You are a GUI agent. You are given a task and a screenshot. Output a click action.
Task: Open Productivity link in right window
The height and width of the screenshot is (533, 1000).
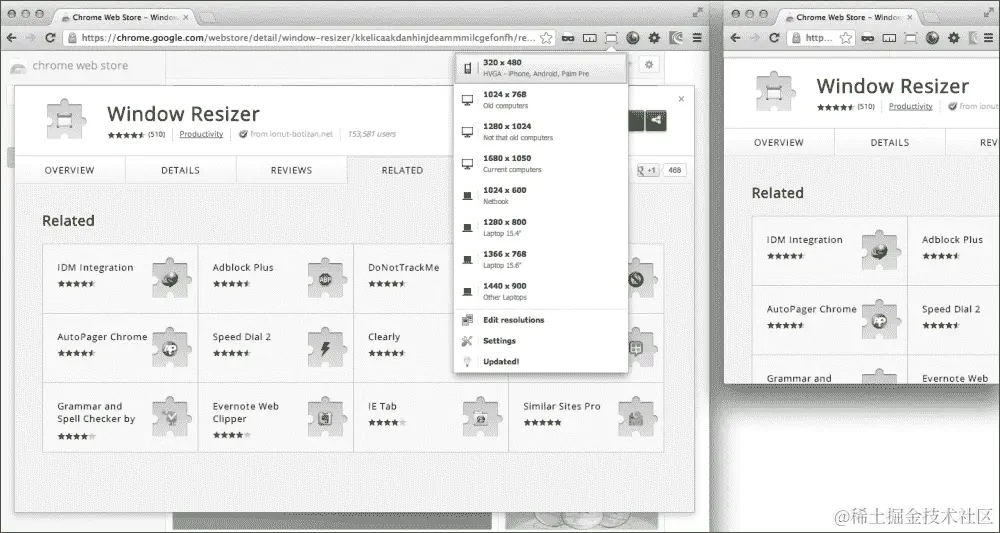[x=911, y=106]
